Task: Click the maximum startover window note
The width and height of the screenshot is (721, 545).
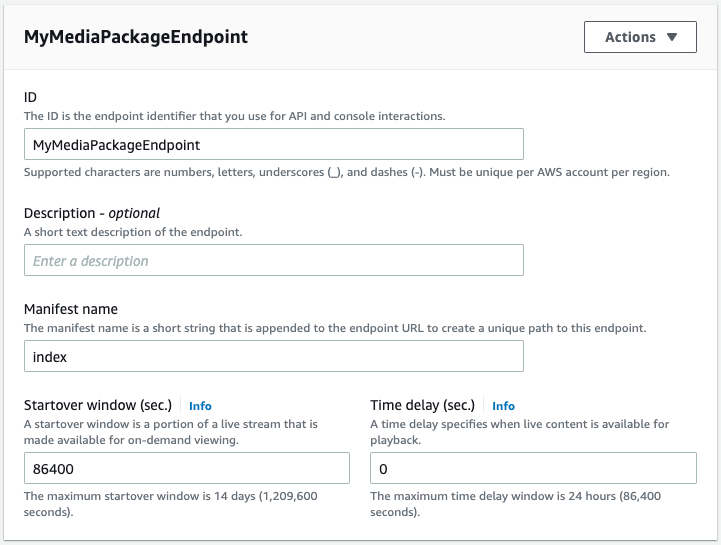Action: [x=171, y=504]
